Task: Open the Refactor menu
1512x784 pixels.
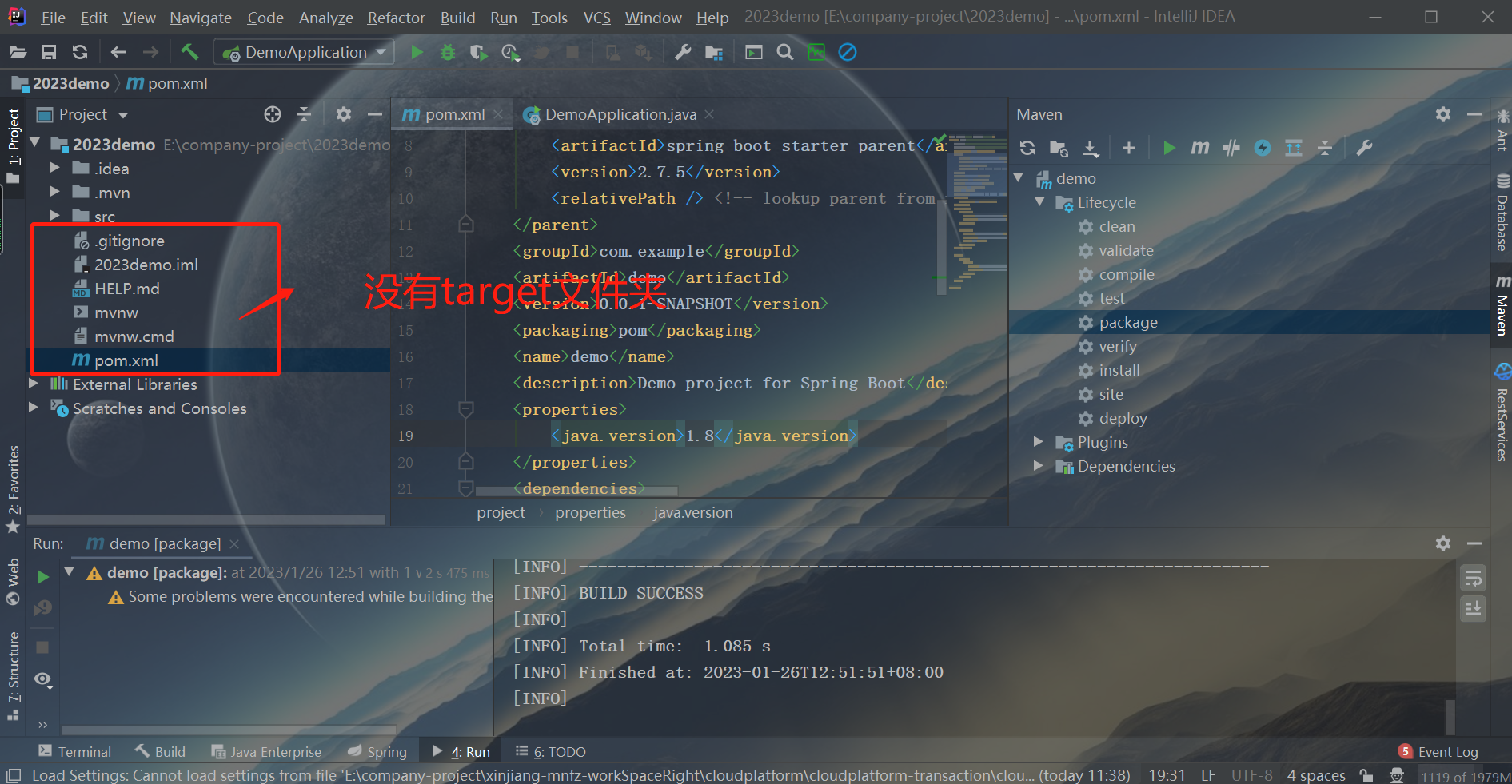Action: [396, 18]
